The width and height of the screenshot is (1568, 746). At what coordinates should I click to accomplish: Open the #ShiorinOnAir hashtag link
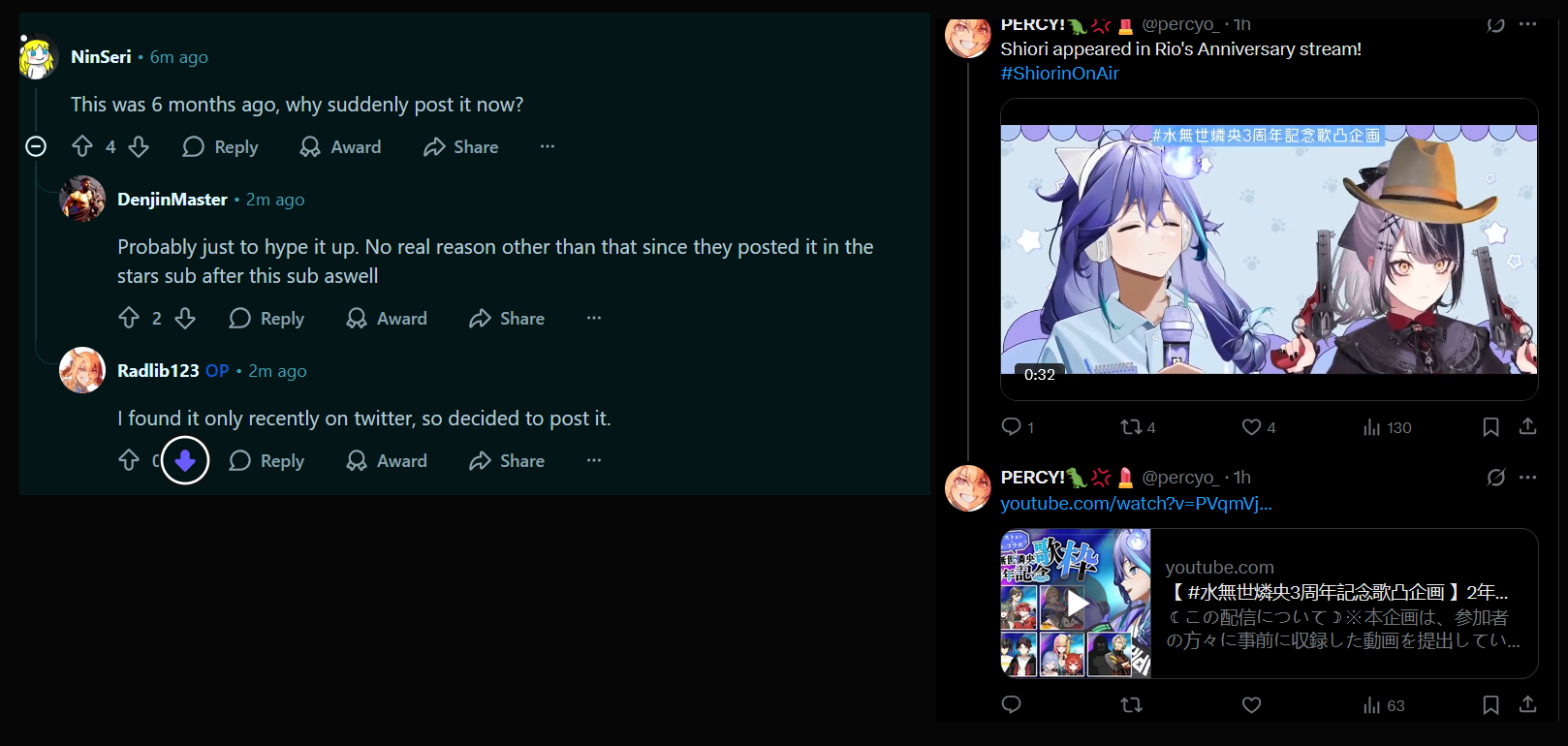pos(1059,73)
